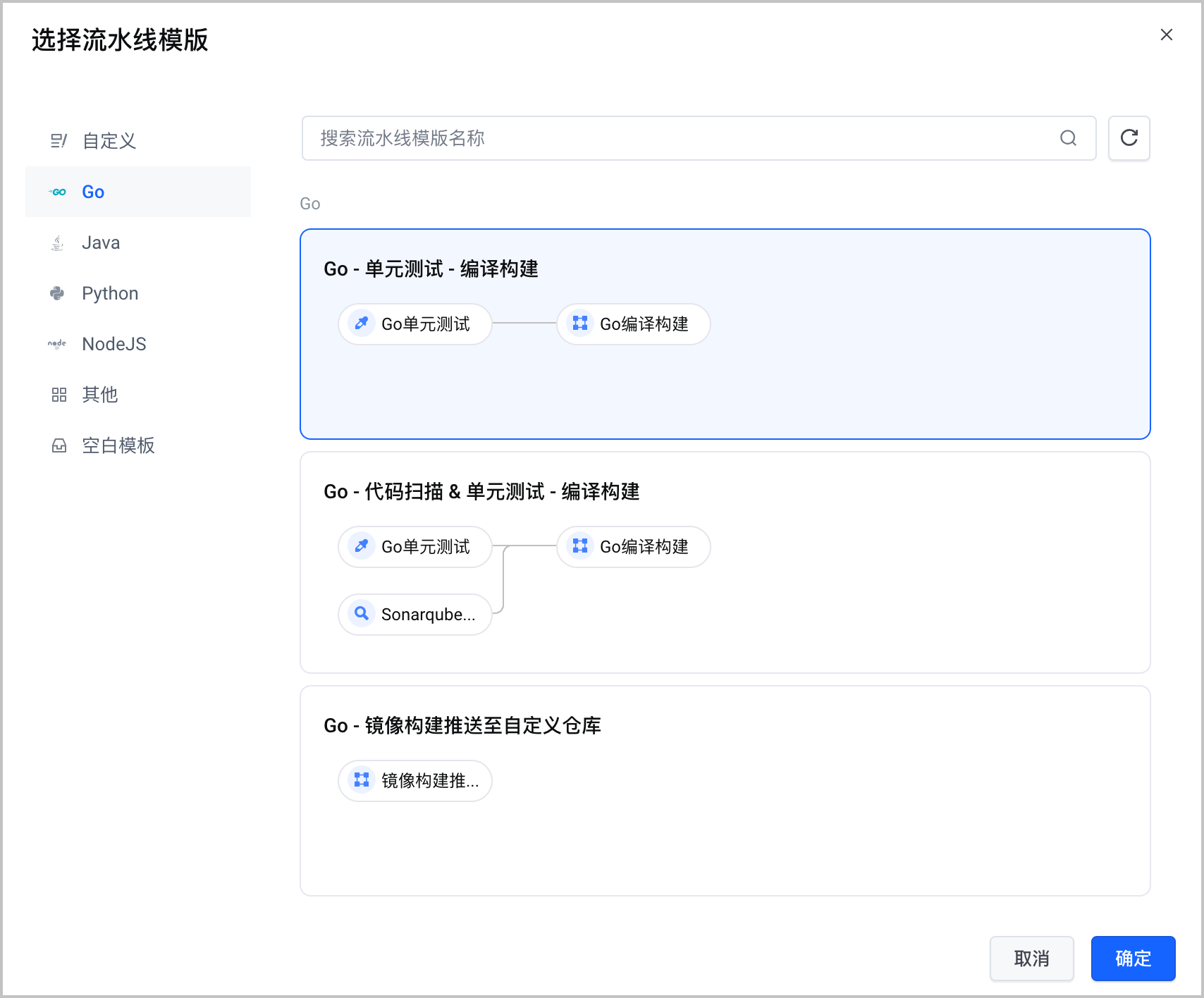The width and height of the screenshot is (1204, 998).
Task: Click build icon in second card's Go编译构建
Action: point(580,546)
